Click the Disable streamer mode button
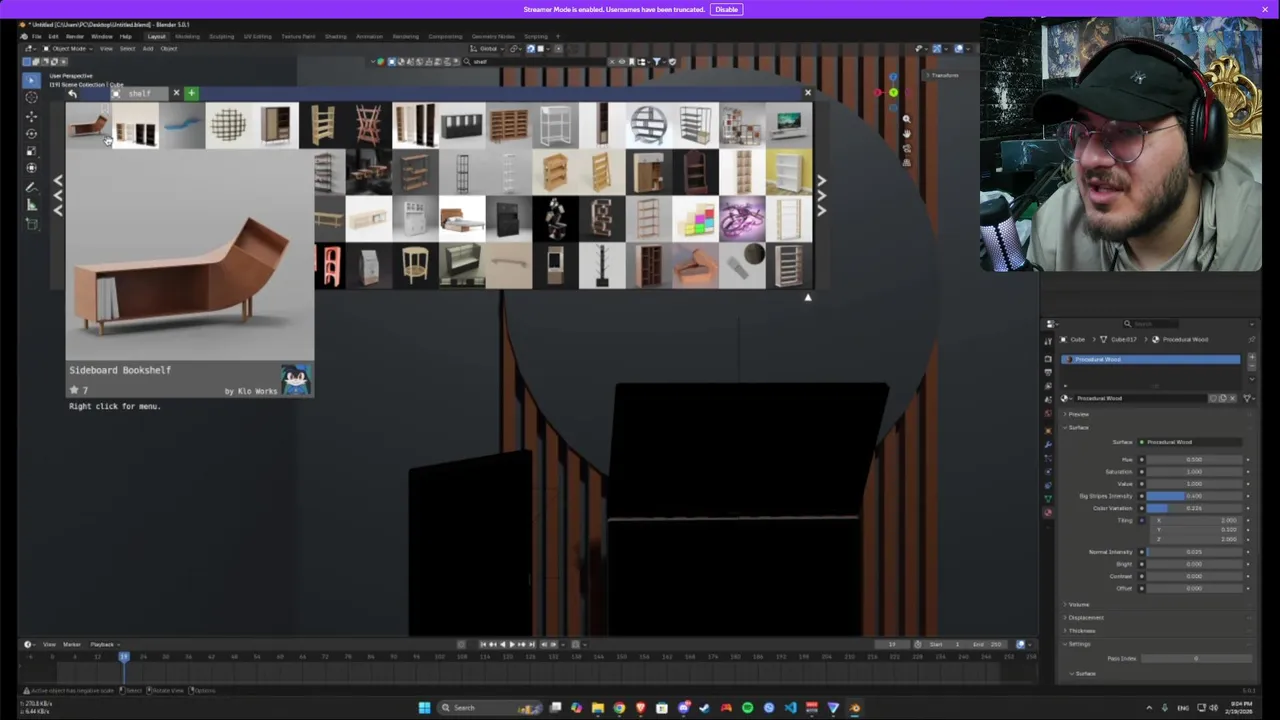This screenshot has height=720, width=1280. [726, 9]
